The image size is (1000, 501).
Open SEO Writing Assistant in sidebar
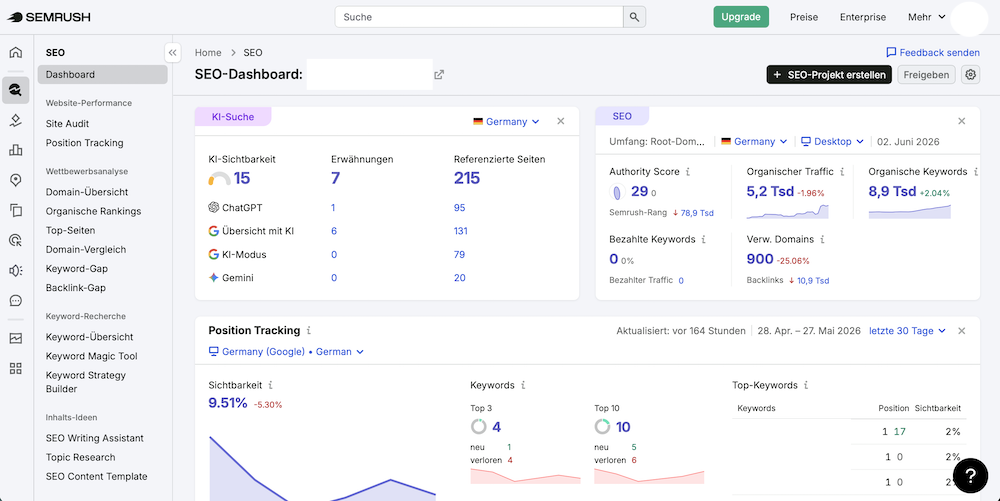click(95, 439)
